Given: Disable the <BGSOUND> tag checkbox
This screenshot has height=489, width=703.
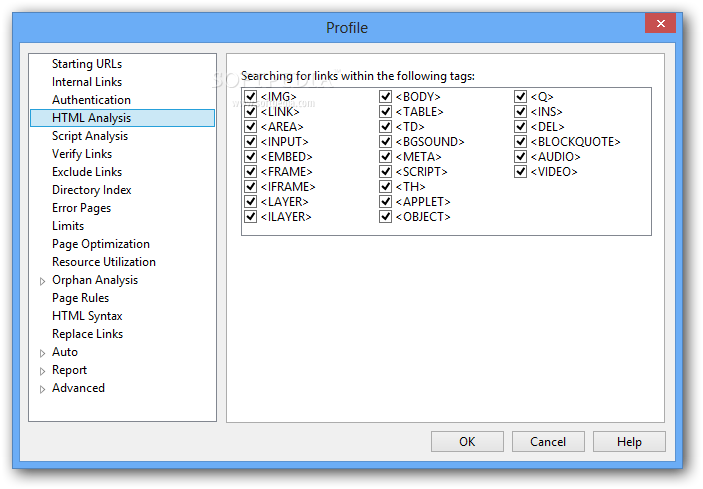Looking at the screenshot, I should coord(385,141).
